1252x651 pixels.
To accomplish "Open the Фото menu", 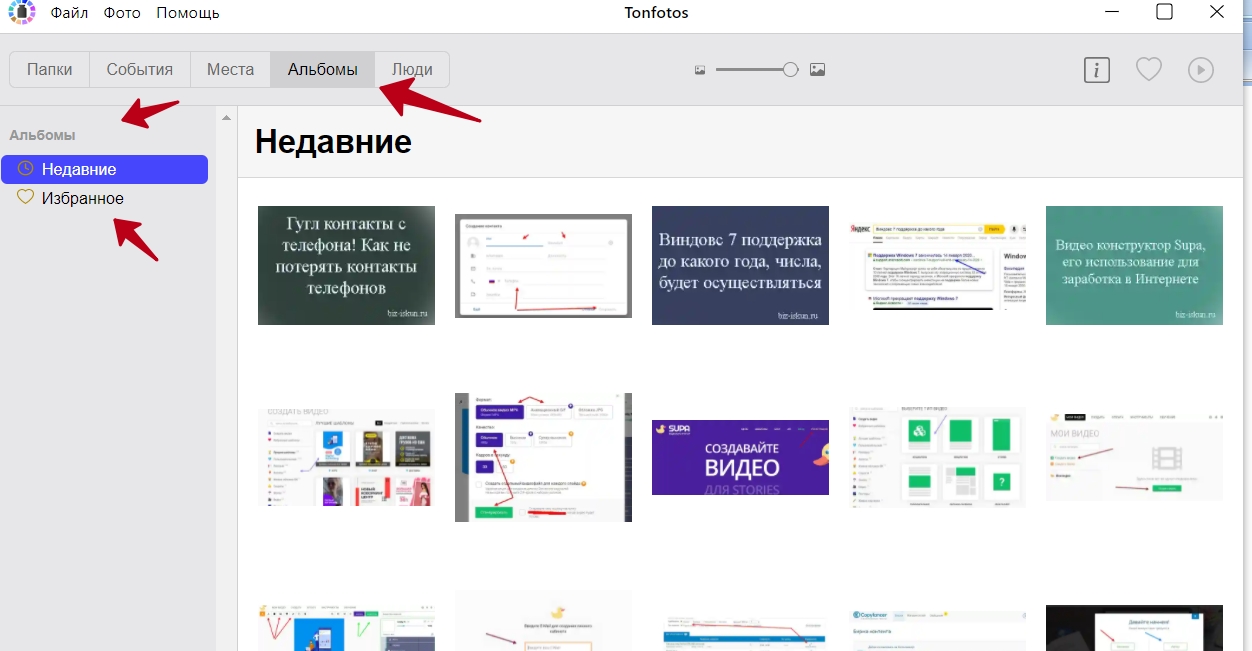I will pyautogui.click(x=121, y=13).
